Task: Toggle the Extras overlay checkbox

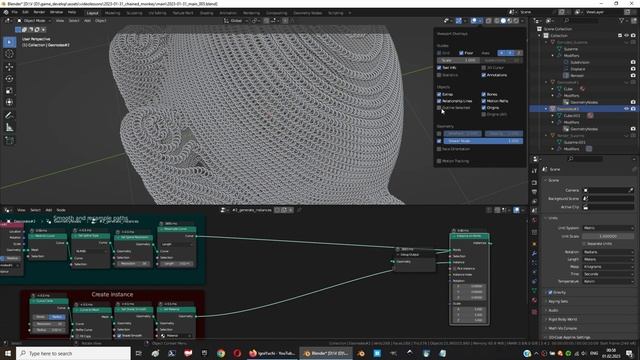Action: (439, 94)
